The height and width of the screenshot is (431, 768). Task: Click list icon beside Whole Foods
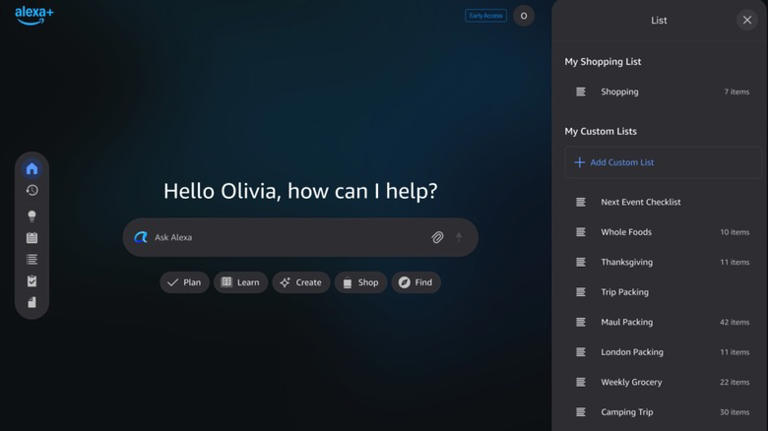(x=581, y=232)
